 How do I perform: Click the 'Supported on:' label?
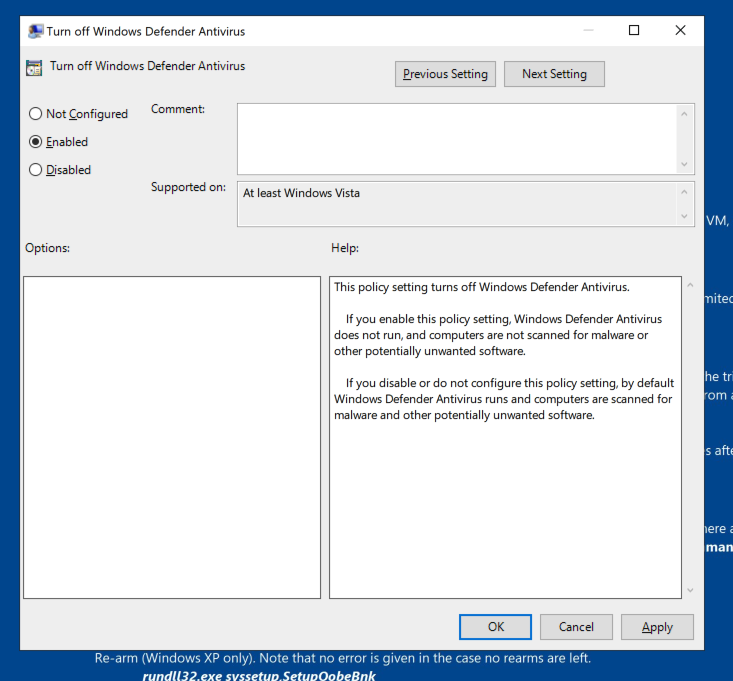188,187
